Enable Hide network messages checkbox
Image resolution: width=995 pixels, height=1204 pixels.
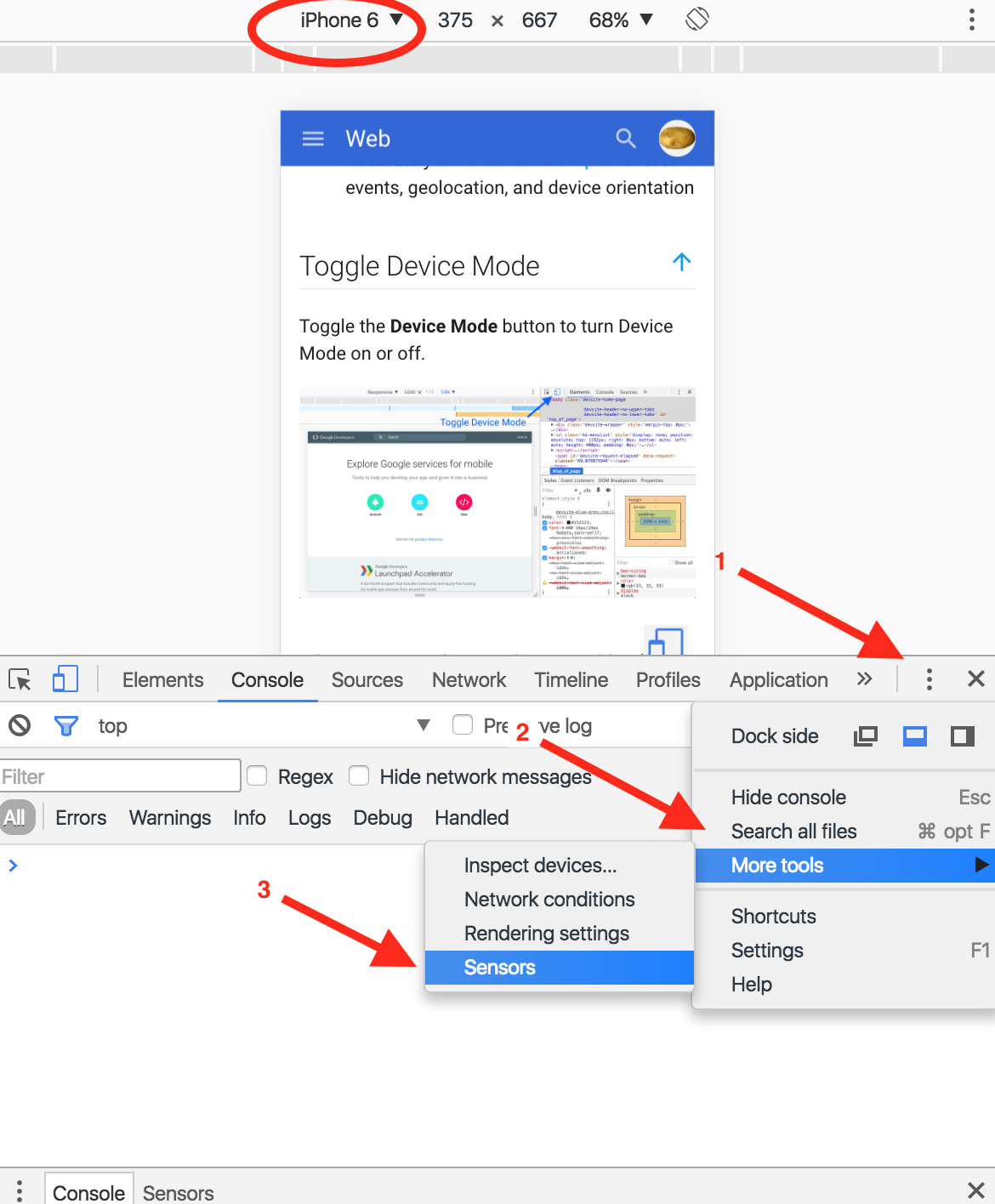(359, 775)
